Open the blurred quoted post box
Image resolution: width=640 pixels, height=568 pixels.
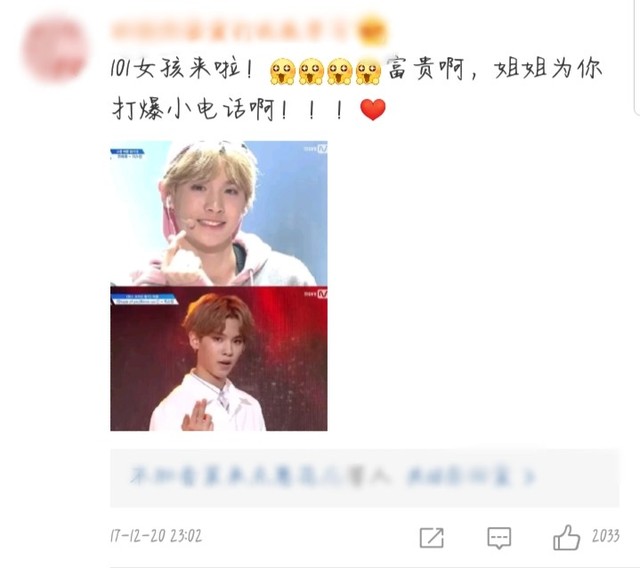(x=364, y=478)
